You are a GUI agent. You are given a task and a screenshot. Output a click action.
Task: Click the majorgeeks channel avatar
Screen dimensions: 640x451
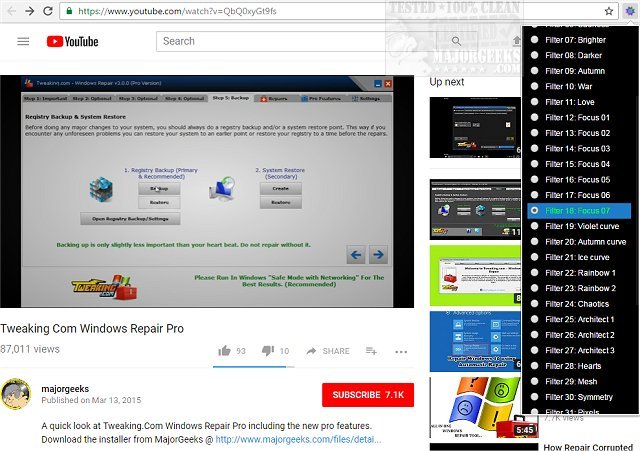coord(16,394)
